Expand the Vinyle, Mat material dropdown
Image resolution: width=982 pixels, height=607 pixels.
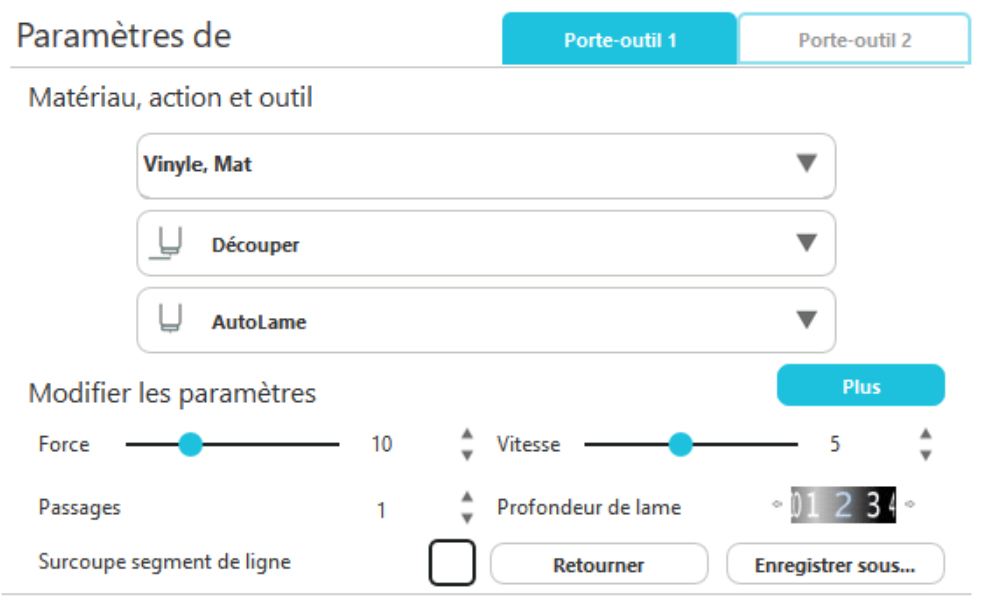click(x=806, y=165)
